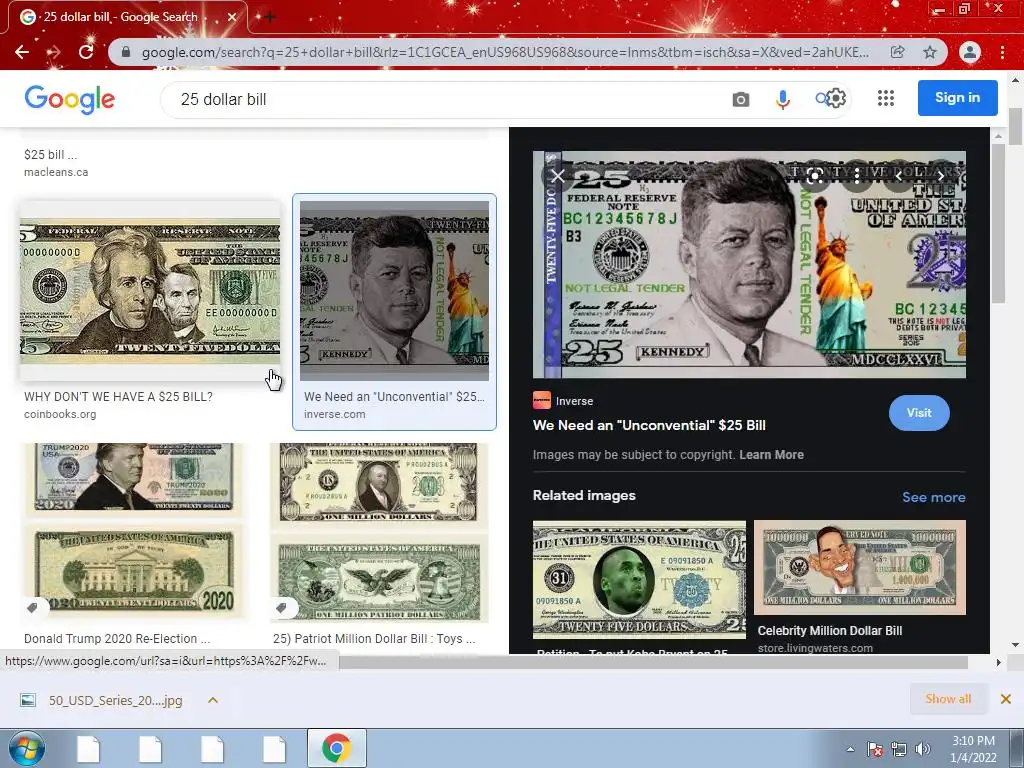Click Show all downloads
The image size is (1024, 768).
point(948,699)
